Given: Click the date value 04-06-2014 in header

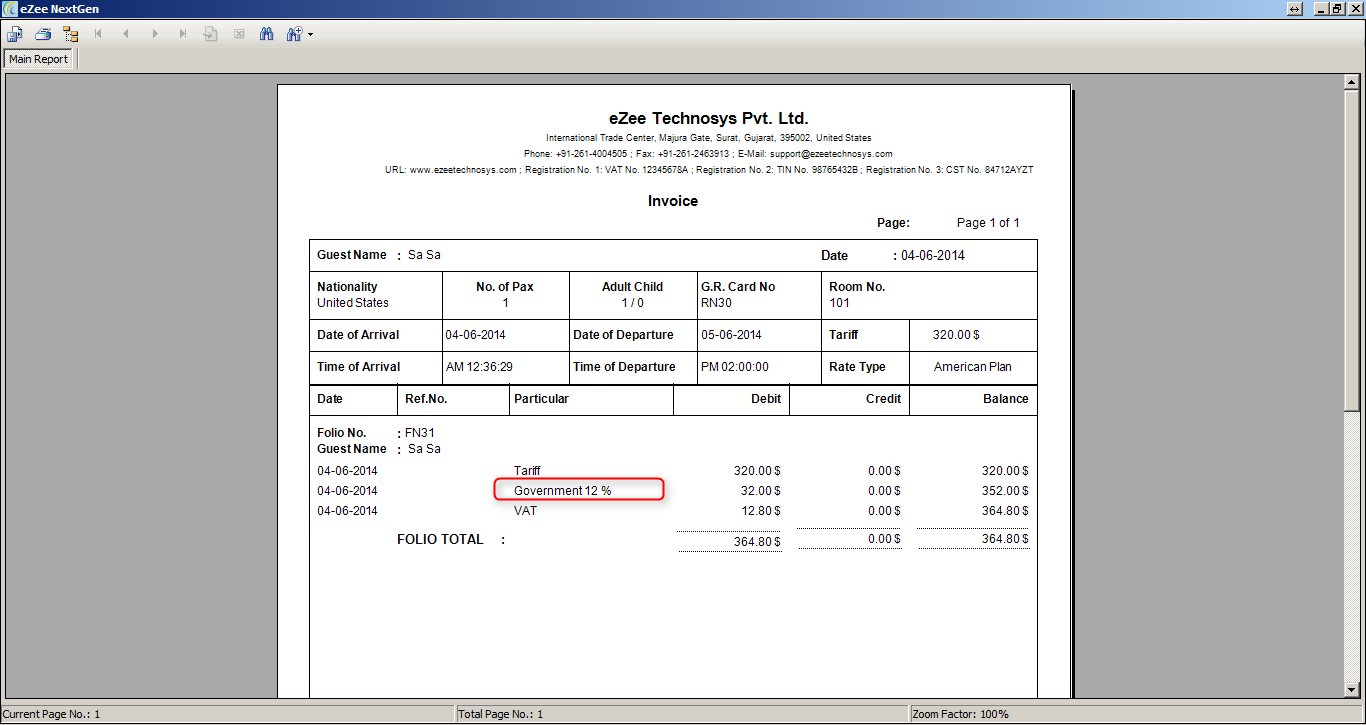Looking at the screenshot, I should pos(933,255).
